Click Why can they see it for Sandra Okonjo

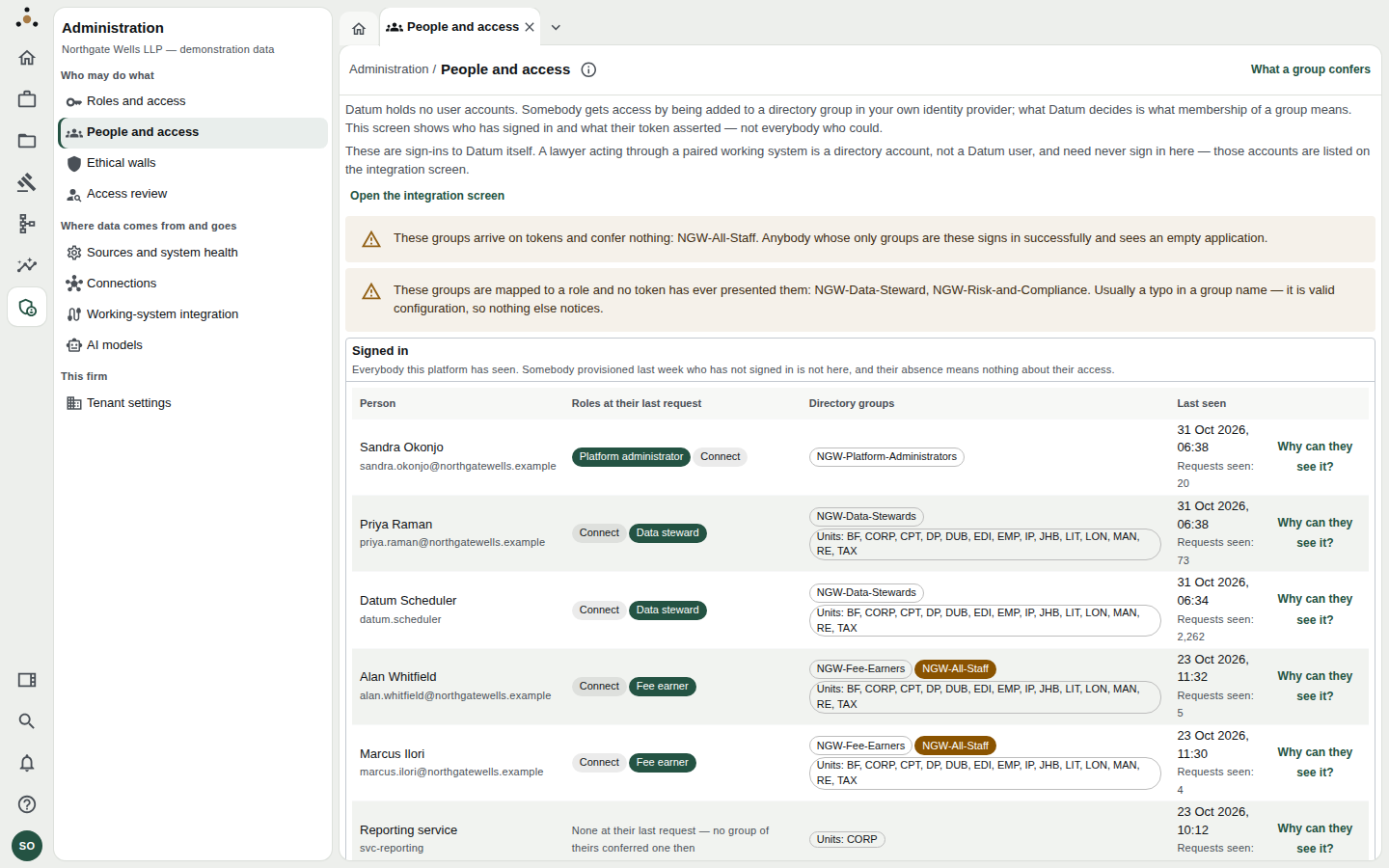[1315, 456]
